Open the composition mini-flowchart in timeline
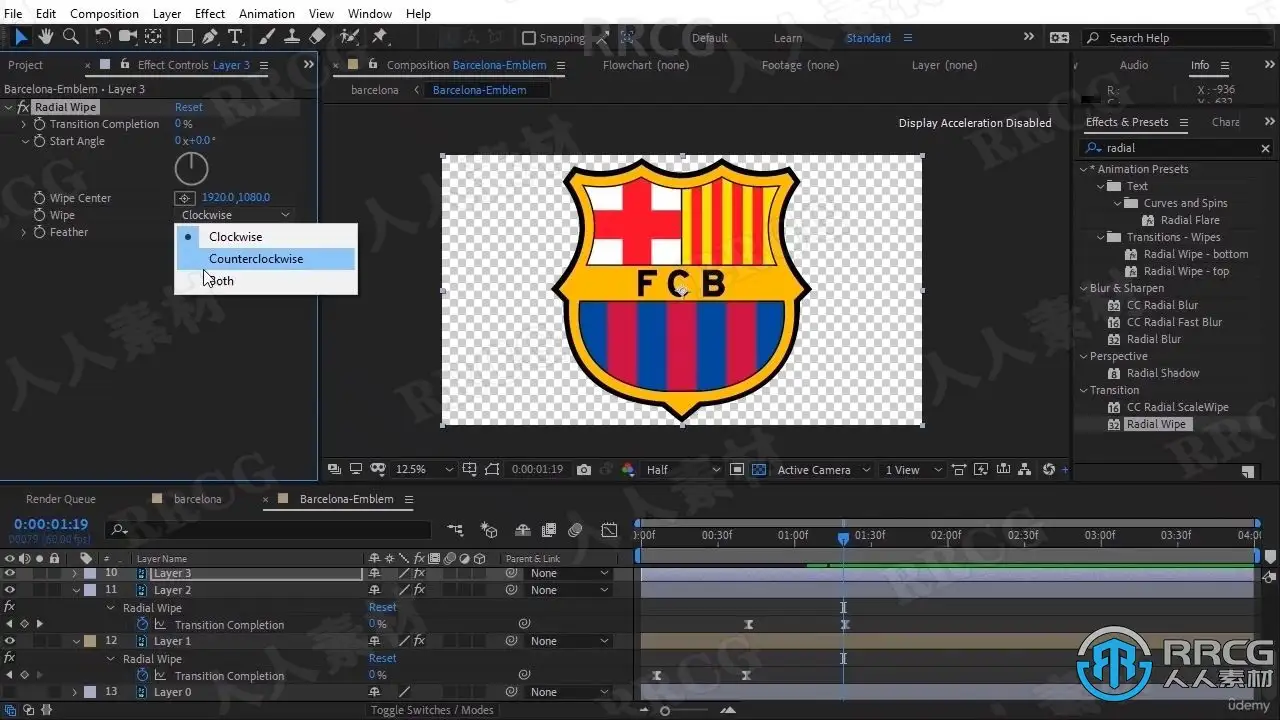 [455, 530]
